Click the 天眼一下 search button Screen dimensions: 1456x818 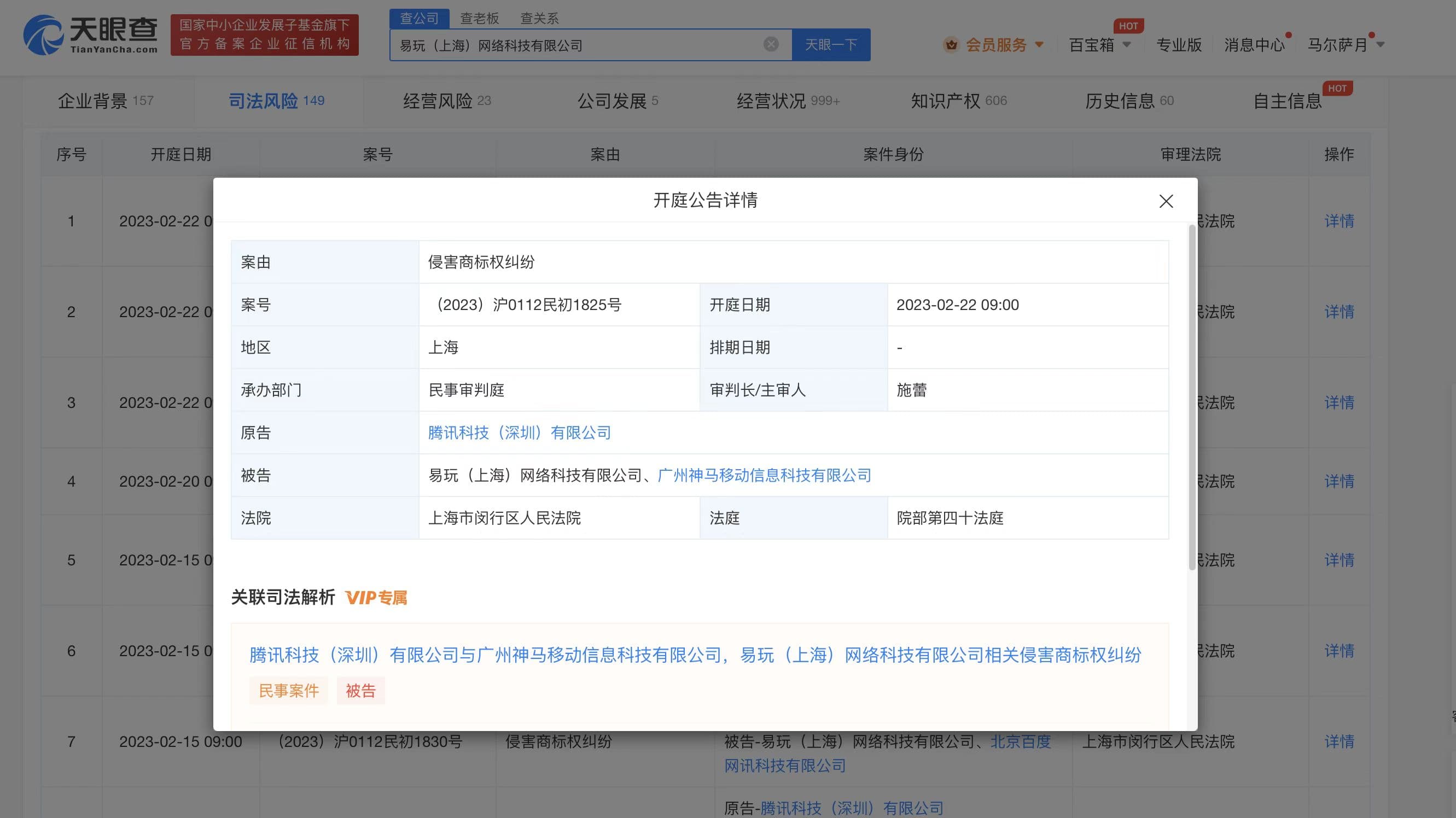830,45
